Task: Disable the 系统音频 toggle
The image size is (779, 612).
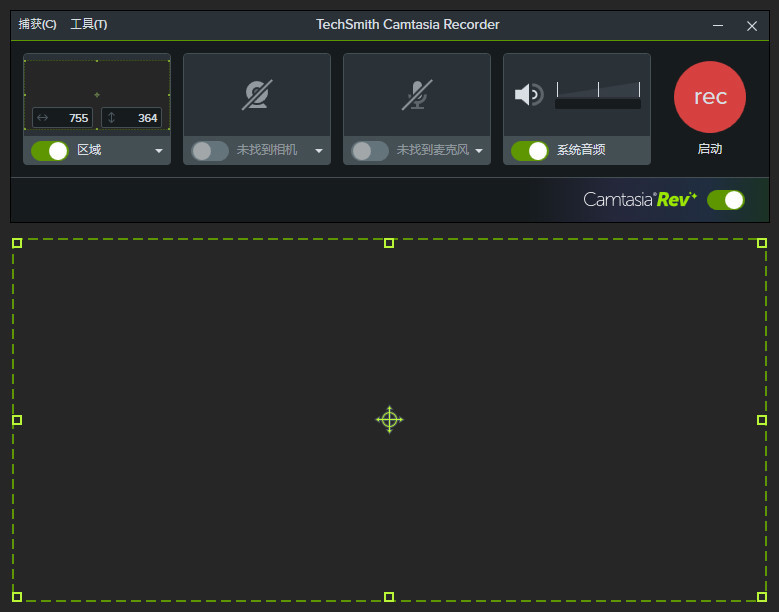Action: point(529,150)
